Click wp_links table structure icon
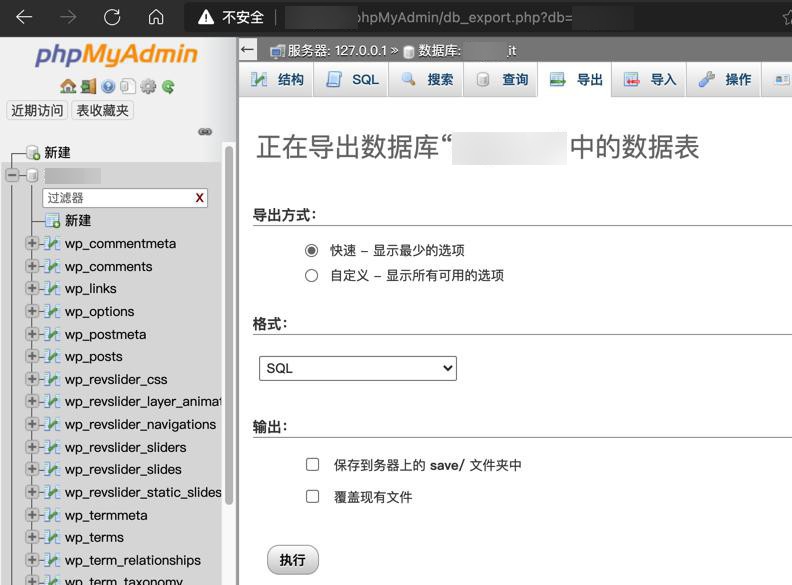 coord(52,288)
